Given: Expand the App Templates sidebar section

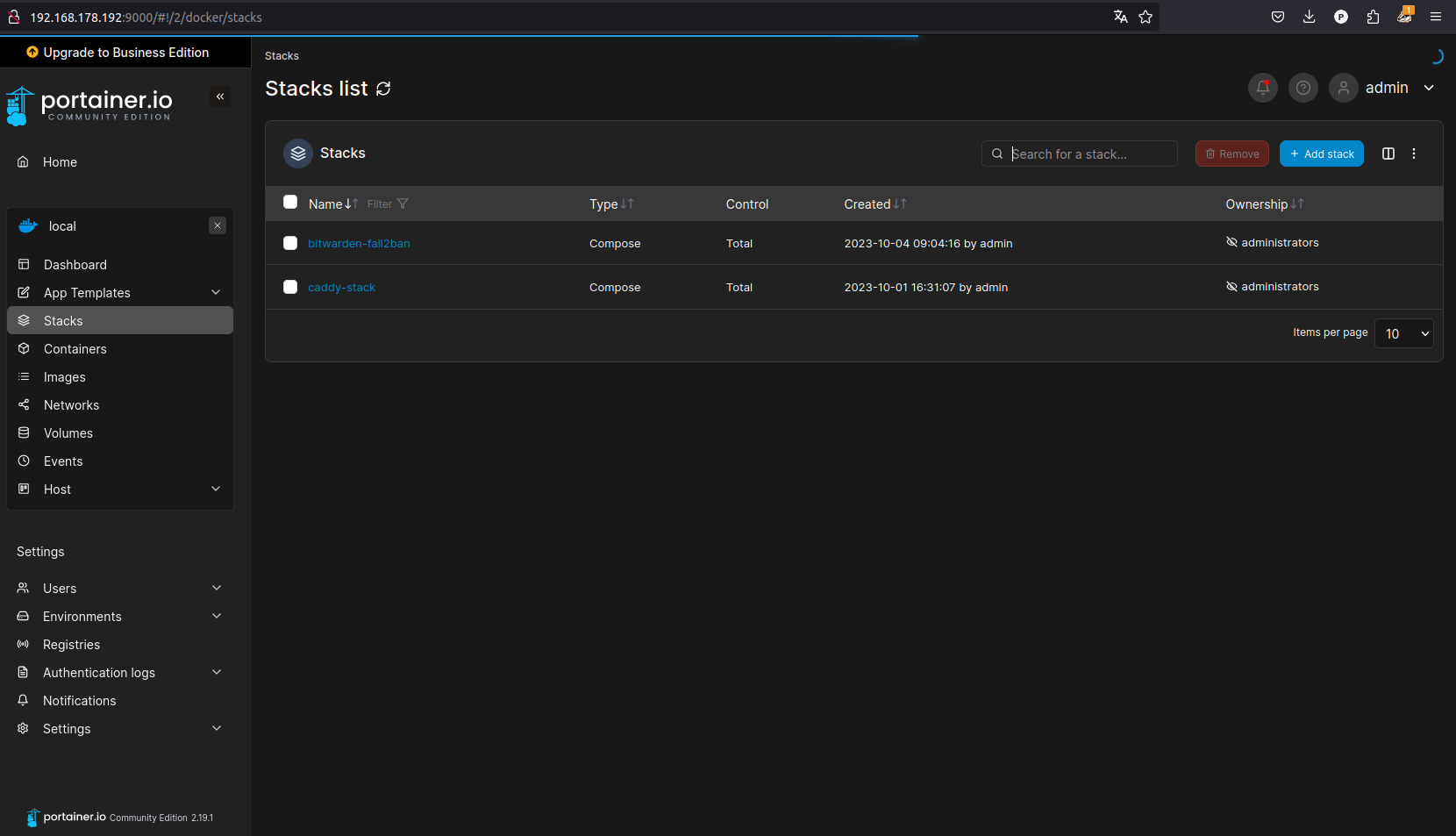Looking at the screenshot, I should click(x=216, y=292).
